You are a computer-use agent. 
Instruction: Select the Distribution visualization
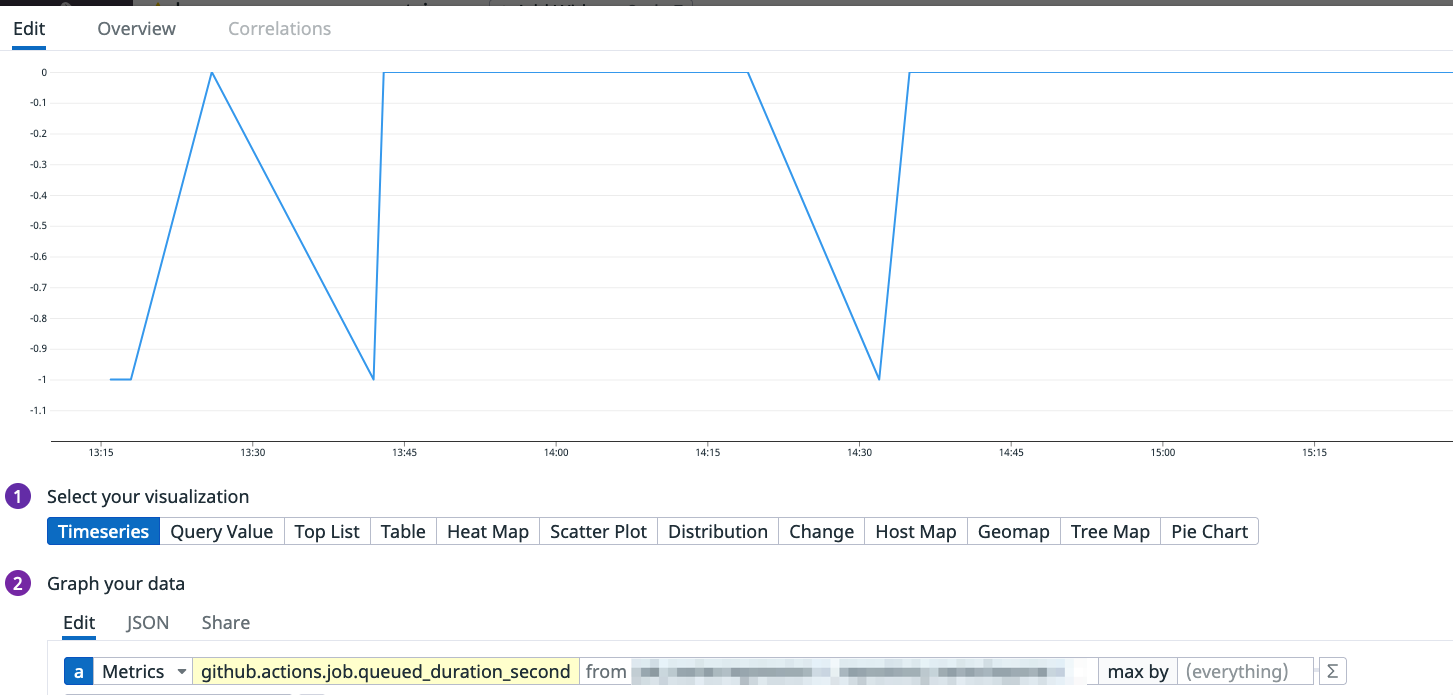tap(717, 531)
